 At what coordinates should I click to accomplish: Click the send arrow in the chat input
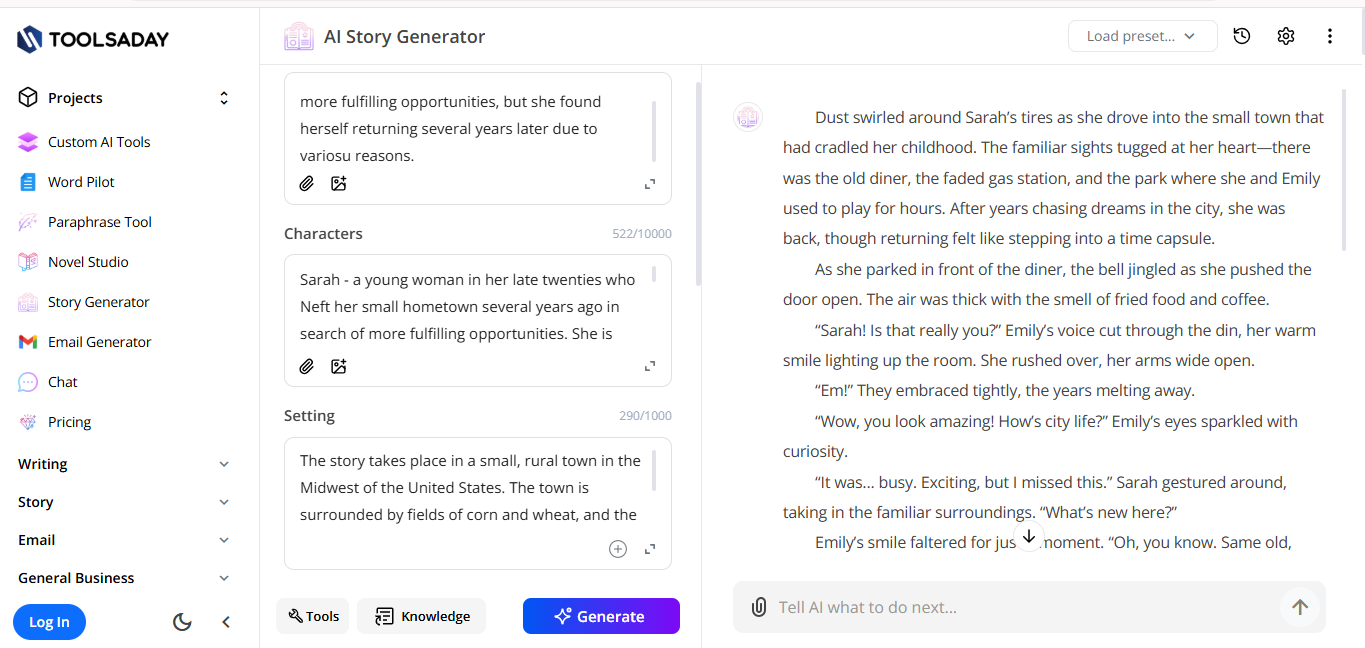pos(1300,606)
